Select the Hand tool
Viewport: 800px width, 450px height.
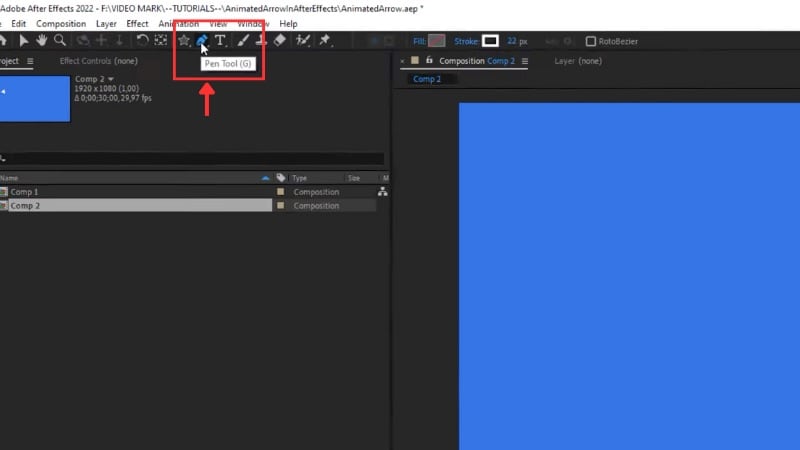point(41,40)
